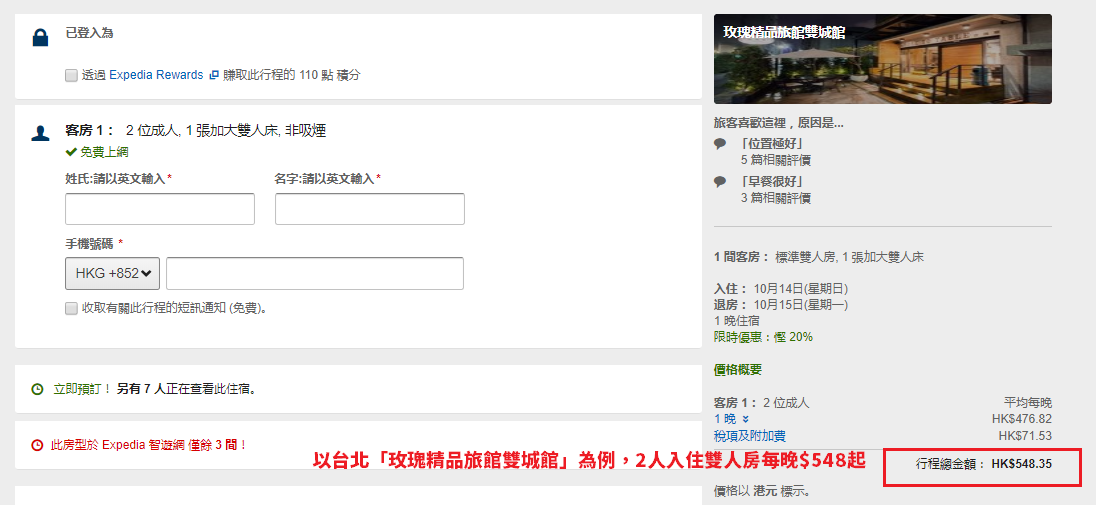
Task: Click the 限時優惠：慳 20% text
Action: [763, 337]
